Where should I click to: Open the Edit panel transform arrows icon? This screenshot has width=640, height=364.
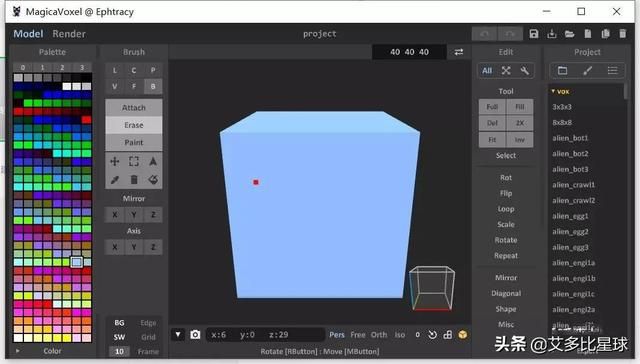pos(506,71)
